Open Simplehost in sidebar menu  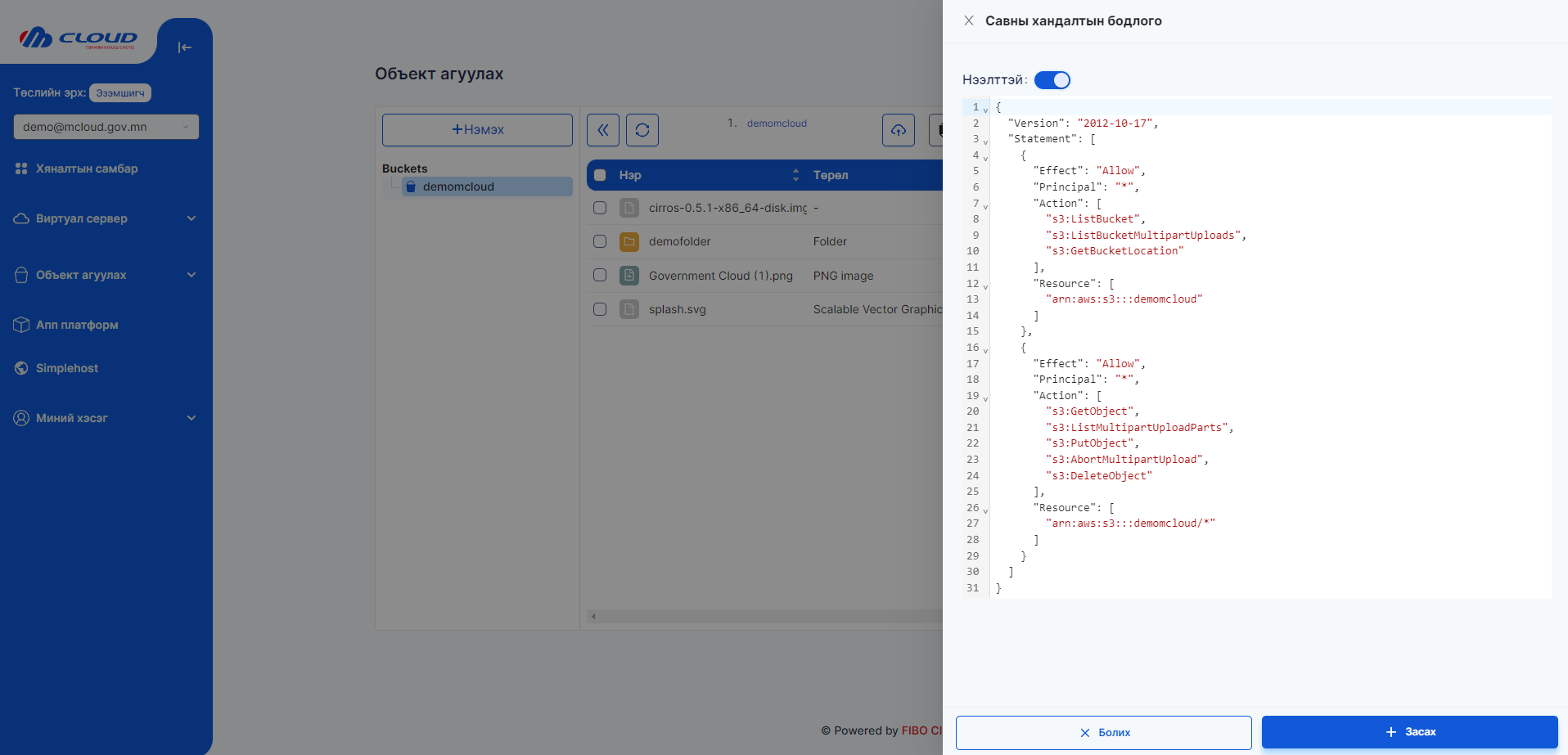click(67, 368)
